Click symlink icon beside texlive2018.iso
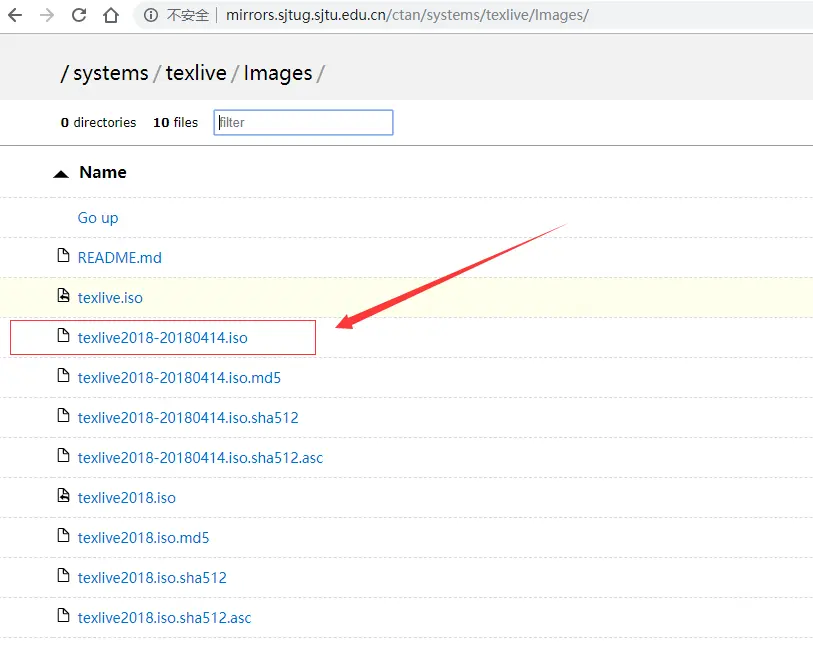This screenshot has height=658, width=813. (63, 495)
